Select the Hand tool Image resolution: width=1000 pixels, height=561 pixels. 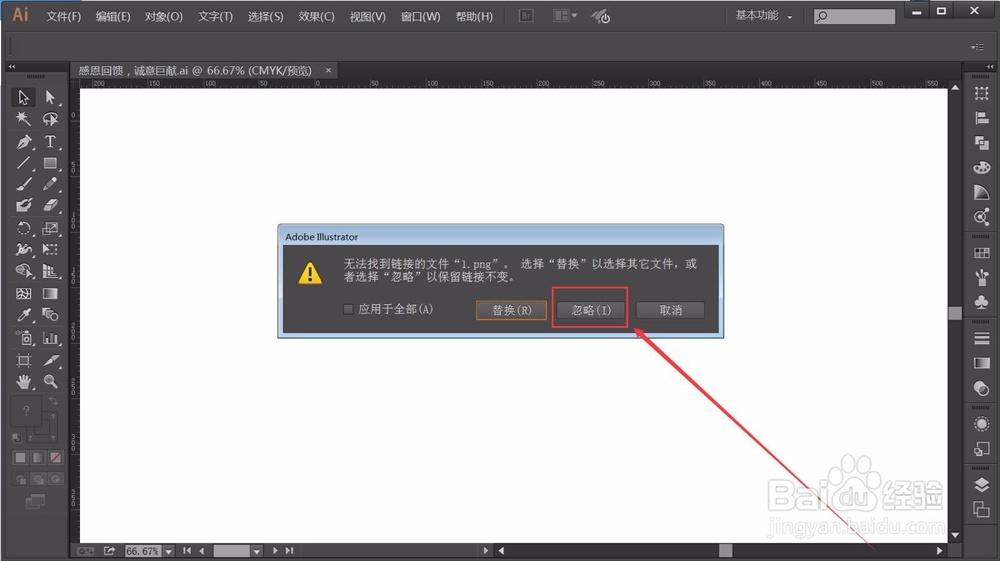point(24,382)
